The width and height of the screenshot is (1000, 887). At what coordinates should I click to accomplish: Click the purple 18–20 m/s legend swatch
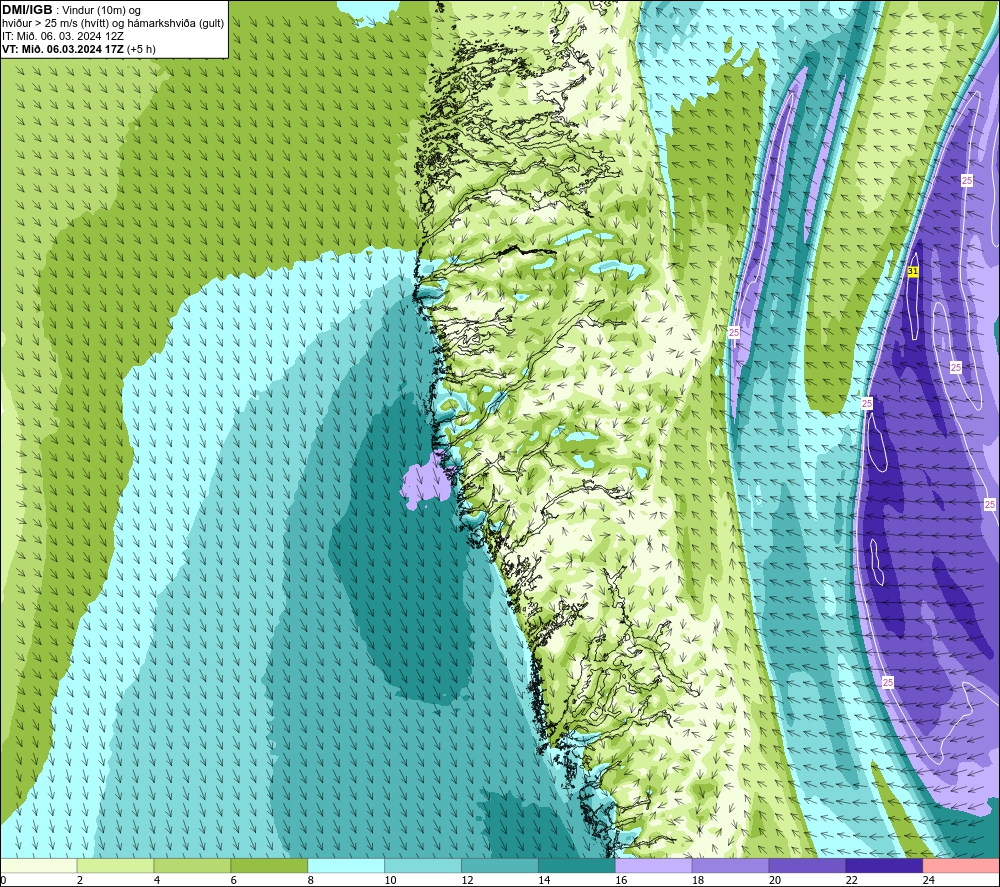(730, 866)
